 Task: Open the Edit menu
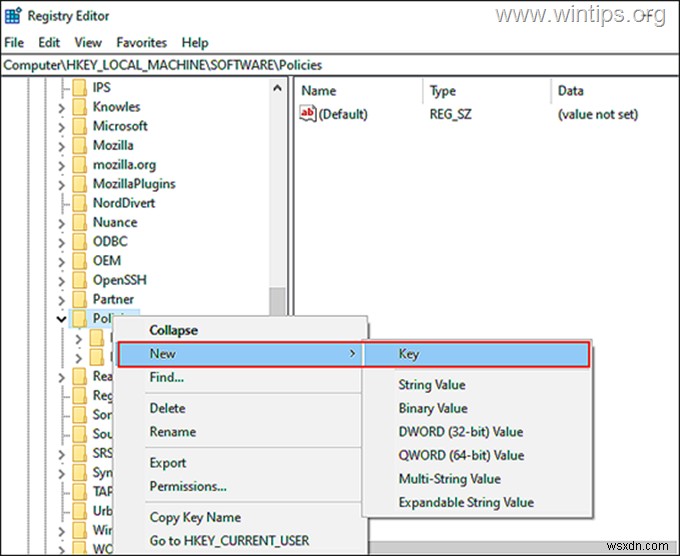point(49,43)
